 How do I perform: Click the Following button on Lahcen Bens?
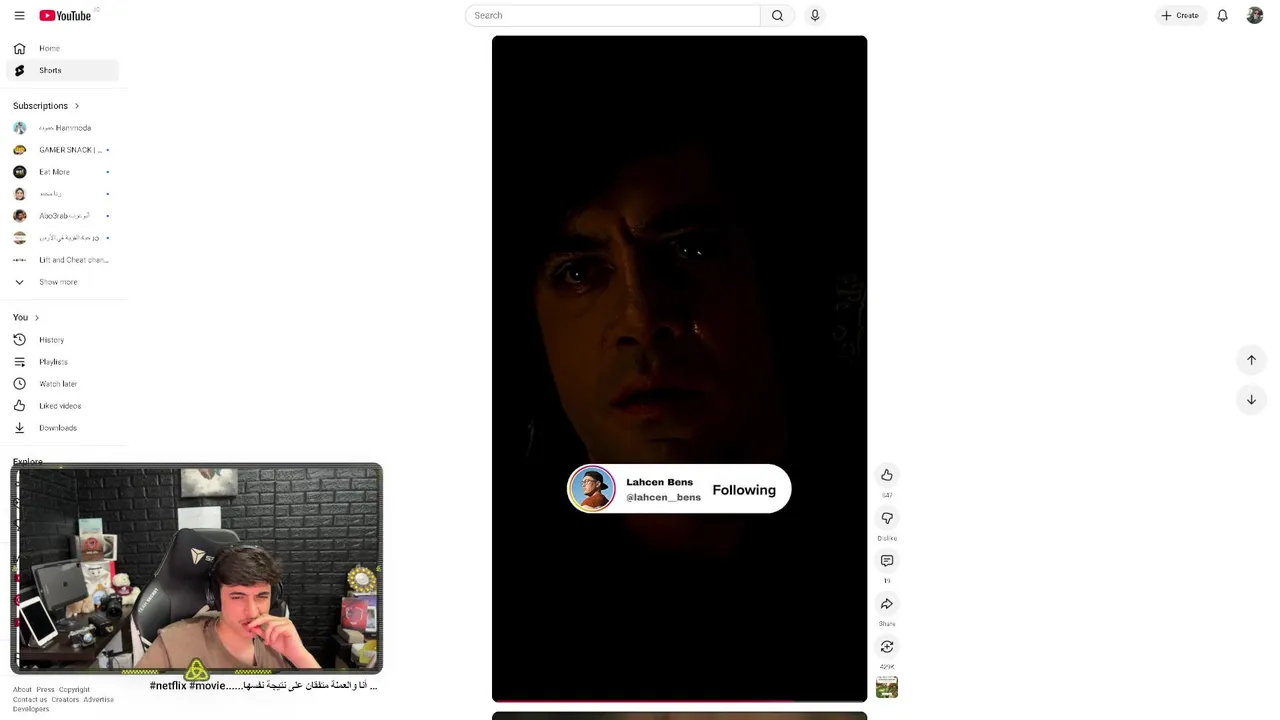tap(744, 490)
